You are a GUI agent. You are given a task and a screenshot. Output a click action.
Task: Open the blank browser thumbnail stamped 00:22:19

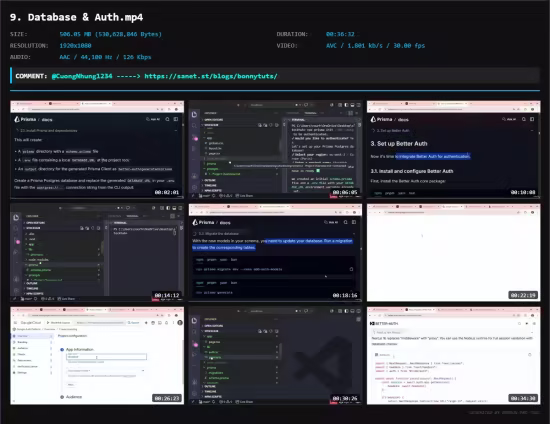point(454,253)
